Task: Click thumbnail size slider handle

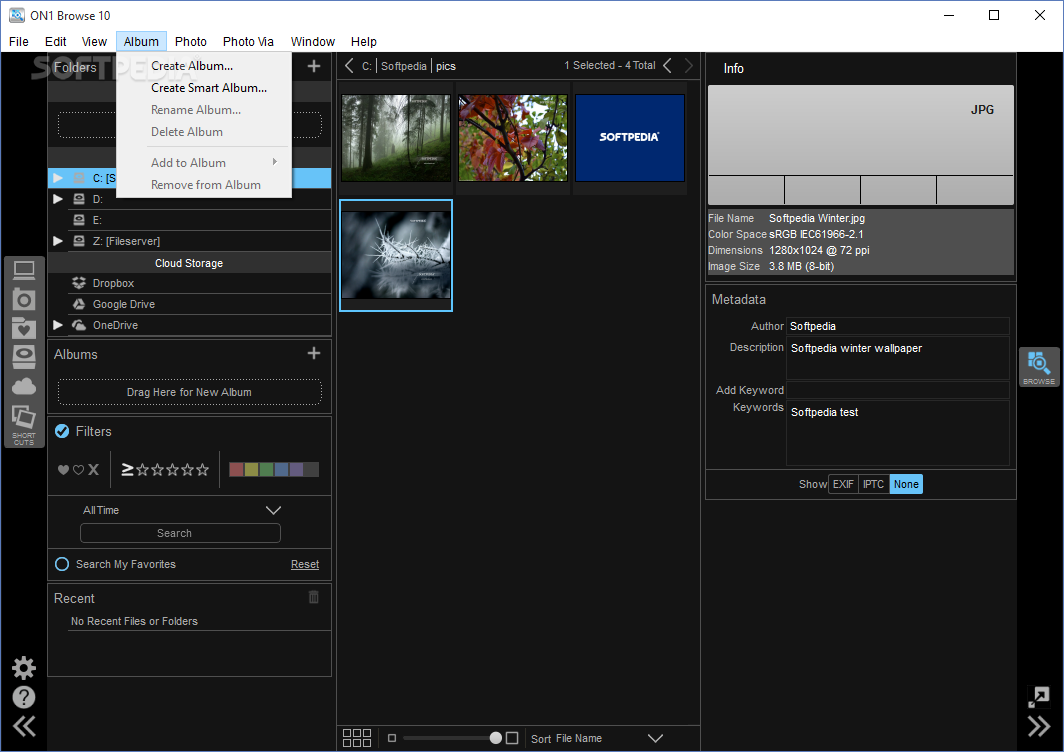Action: [496, 738]
